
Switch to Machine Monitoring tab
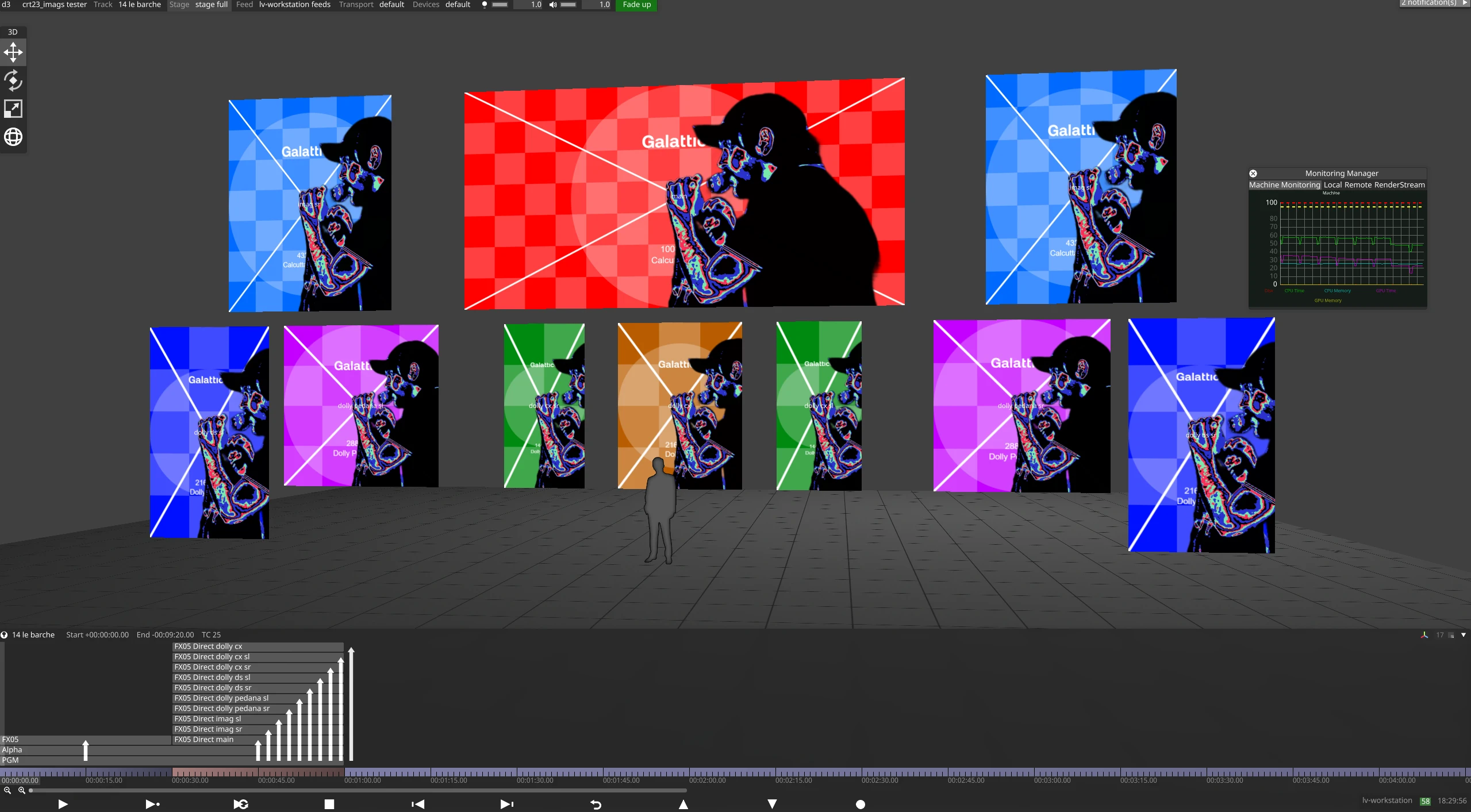(1285, 185)
